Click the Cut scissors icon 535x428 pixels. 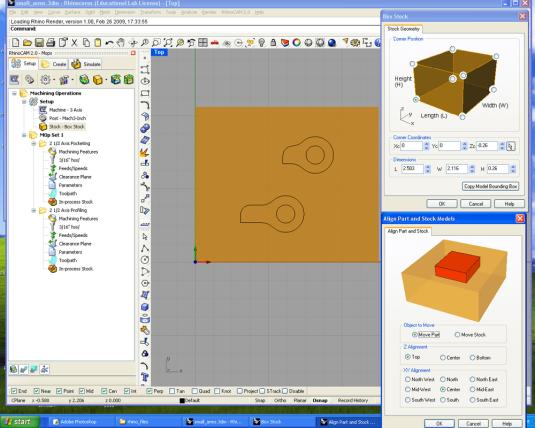click(74, 43)
